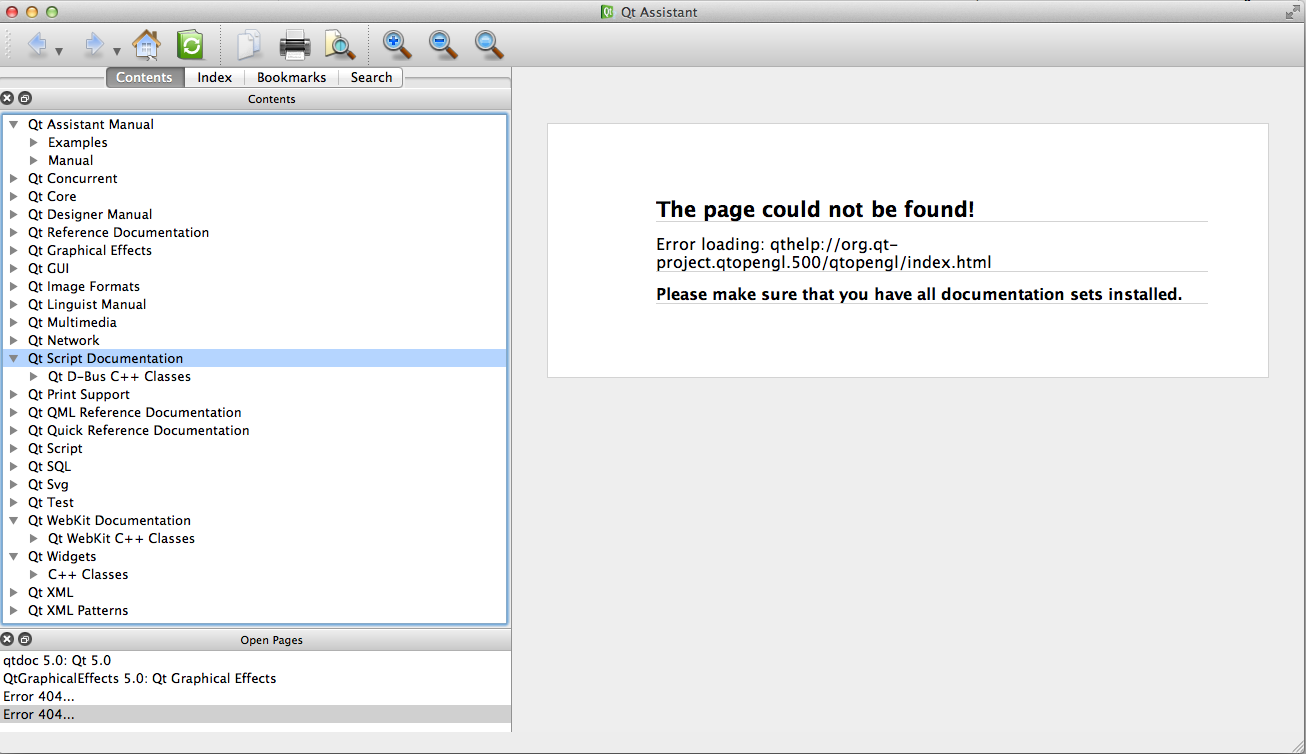Click the Find in text icon
Viewport: 1306px width, 754px height.
coord(340,45)
